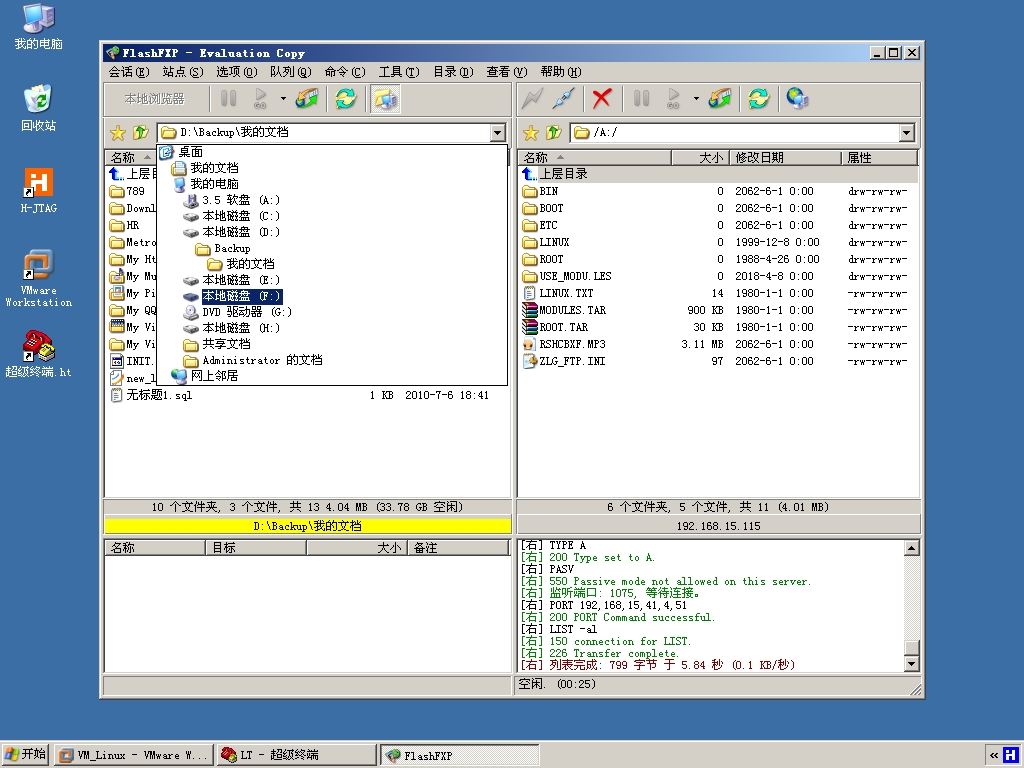Select the Backup folder in dropdown

point(232,248)
